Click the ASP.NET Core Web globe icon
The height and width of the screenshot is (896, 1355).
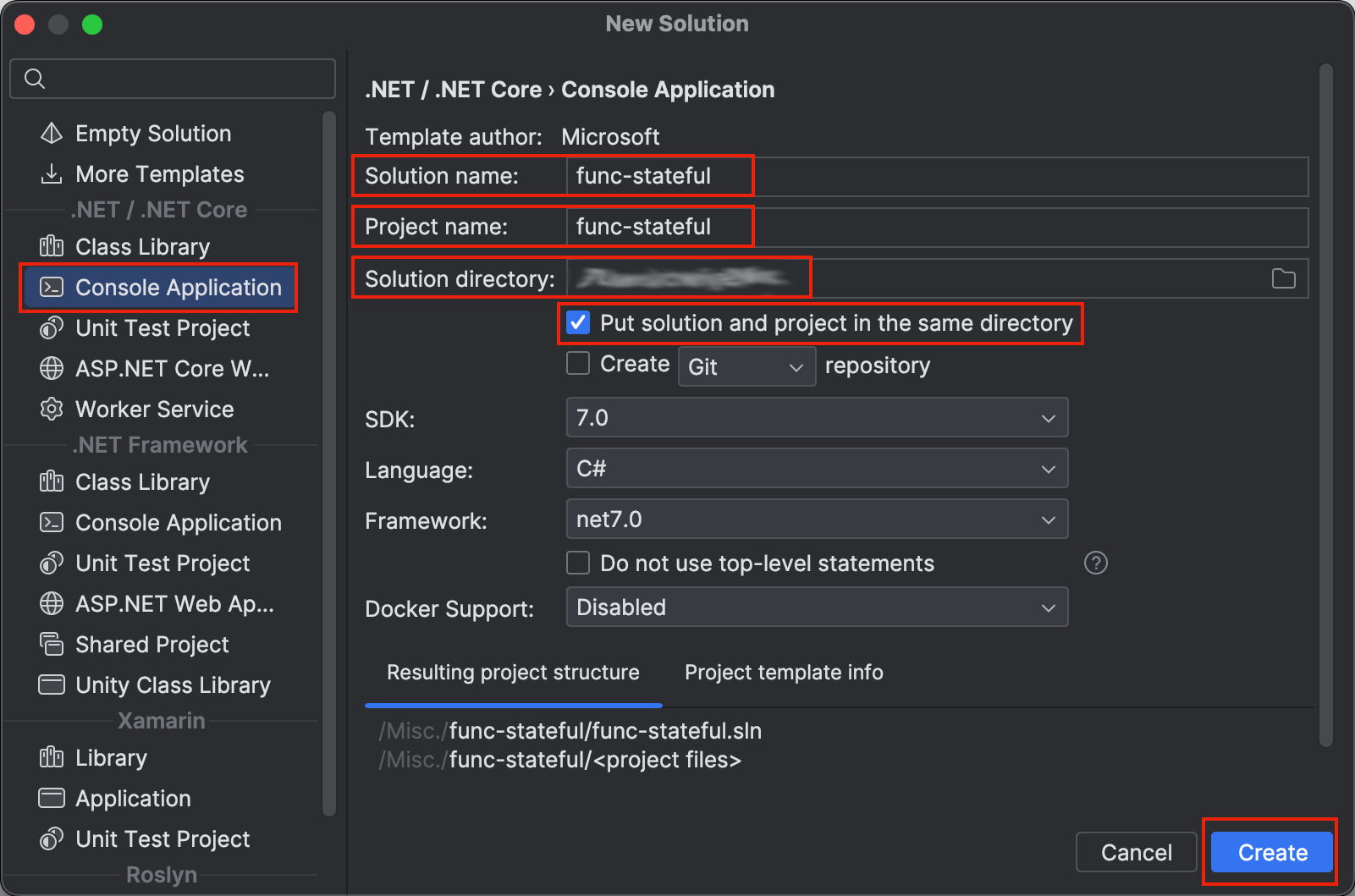[x=52, y=369]
